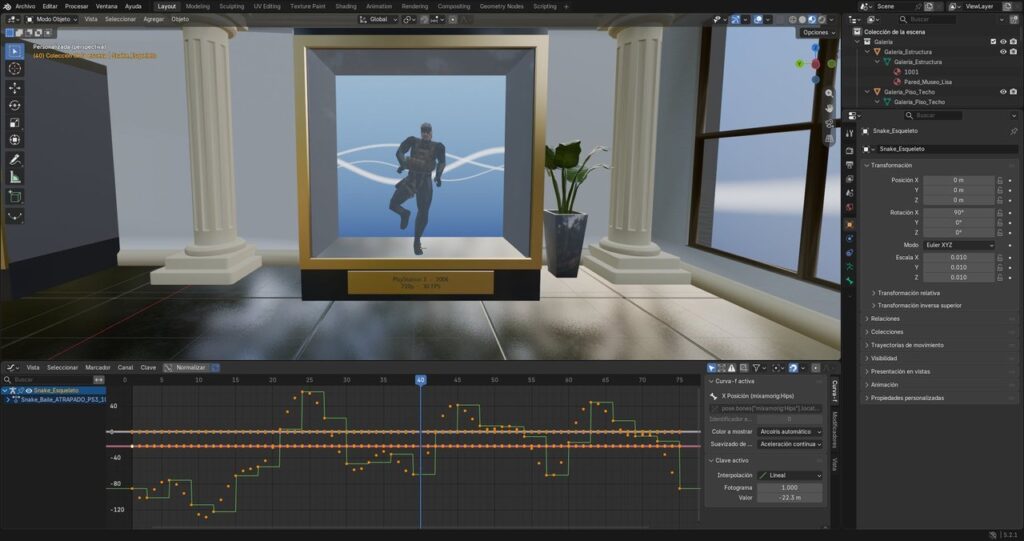
Task: Click the Escala X value slider field
Action: point(959,257)
